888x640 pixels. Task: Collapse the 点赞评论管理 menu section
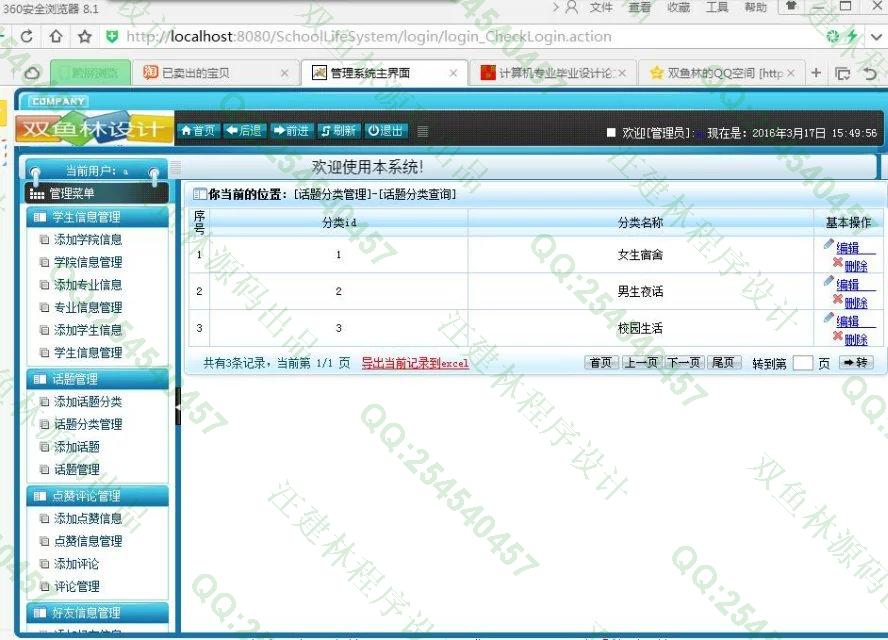97,496
